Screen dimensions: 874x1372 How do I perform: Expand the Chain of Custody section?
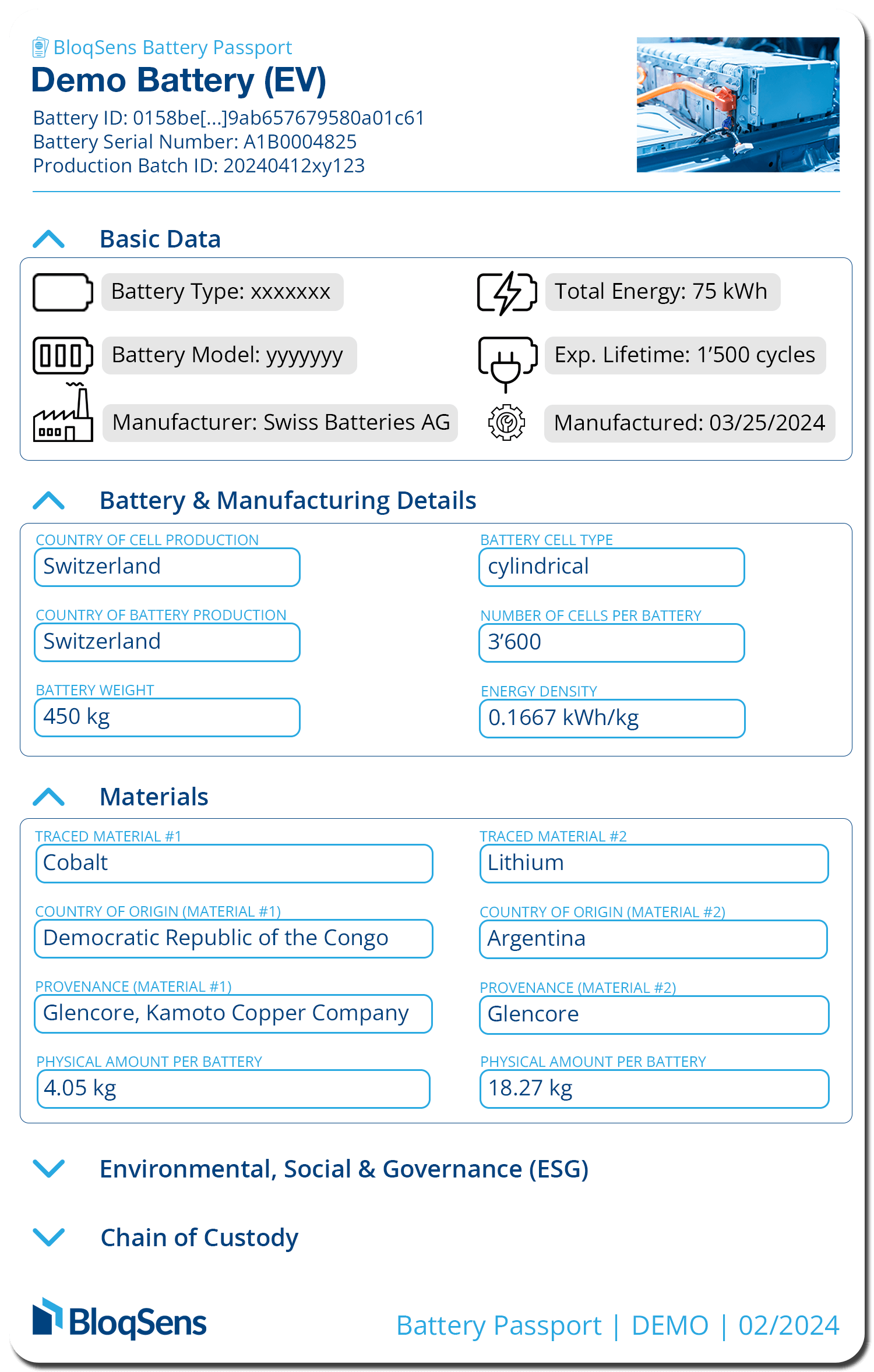pos(49,1237)
